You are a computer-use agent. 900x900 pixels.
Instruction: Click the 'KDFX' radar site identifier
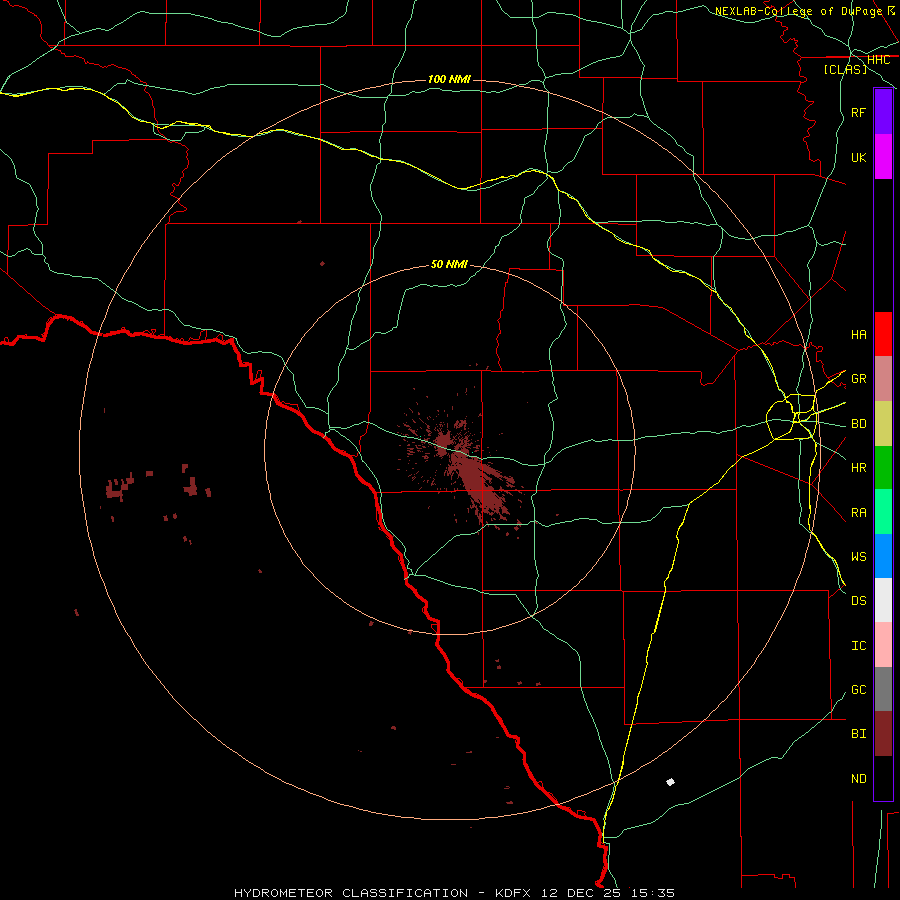click(513, 893)
